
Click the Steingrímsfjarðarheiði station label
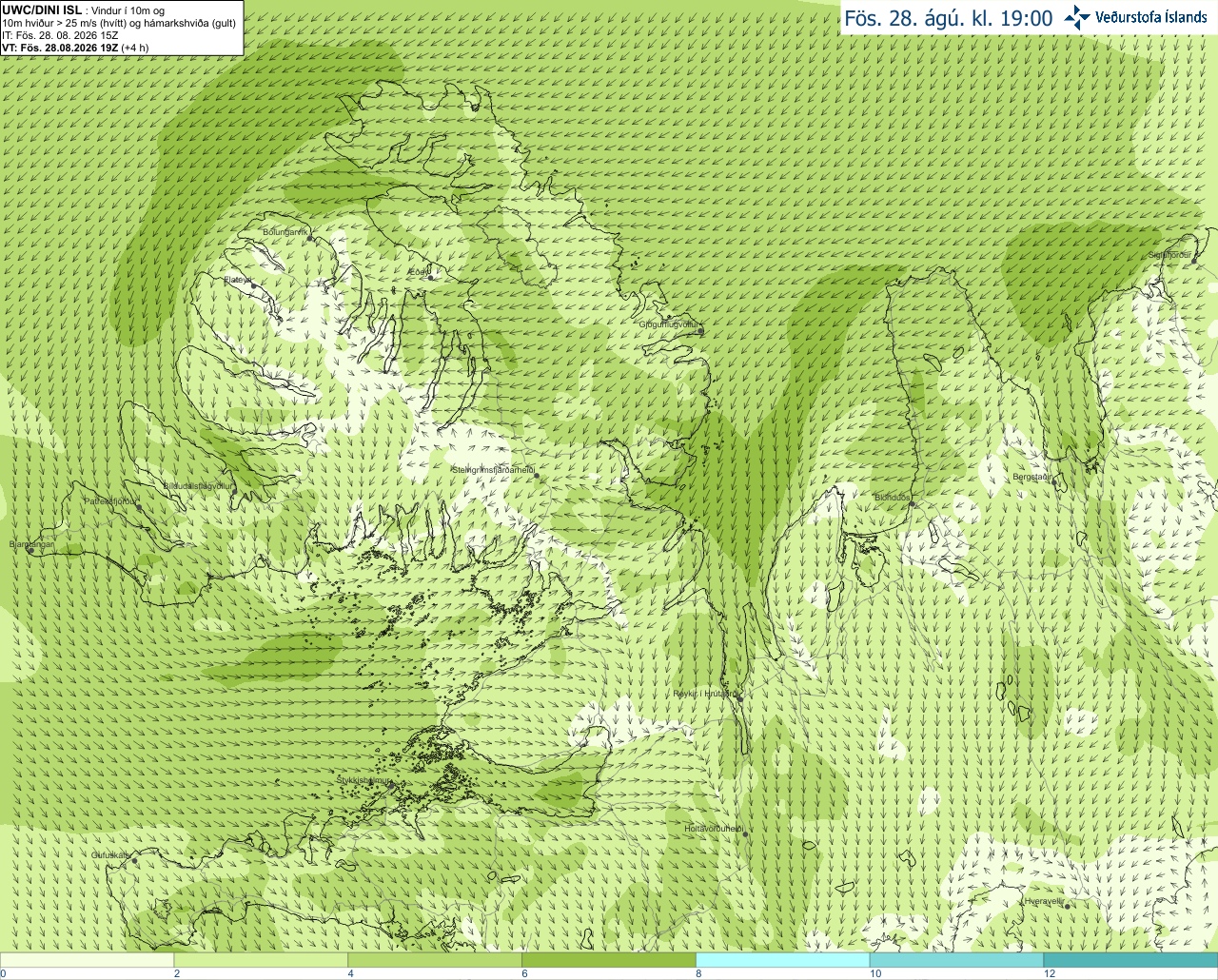[x=493, y=470]
